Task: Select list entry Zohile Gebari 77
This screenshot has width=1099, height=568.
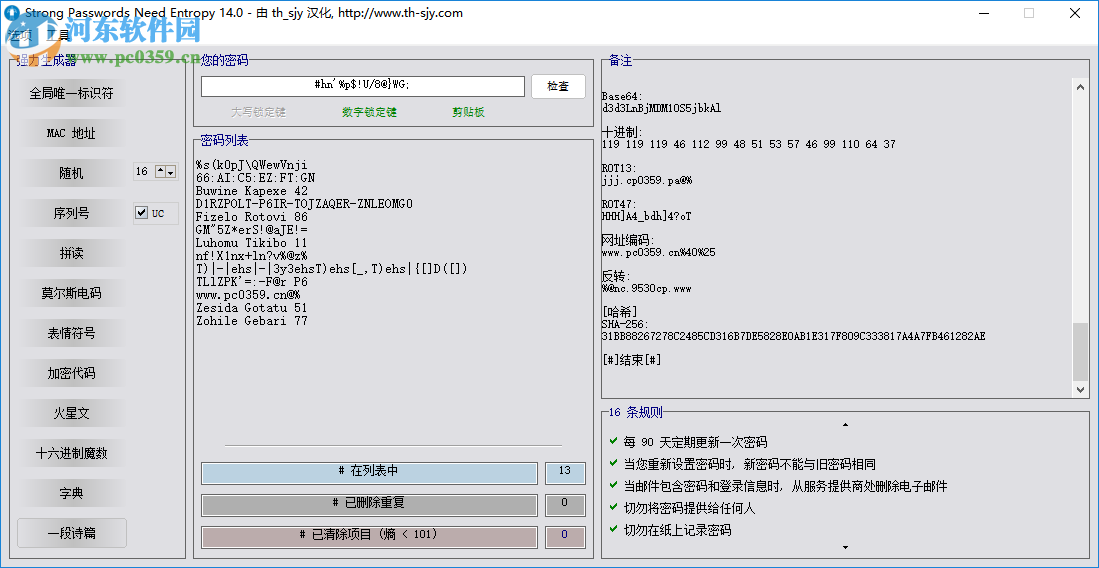Action: 252,321
